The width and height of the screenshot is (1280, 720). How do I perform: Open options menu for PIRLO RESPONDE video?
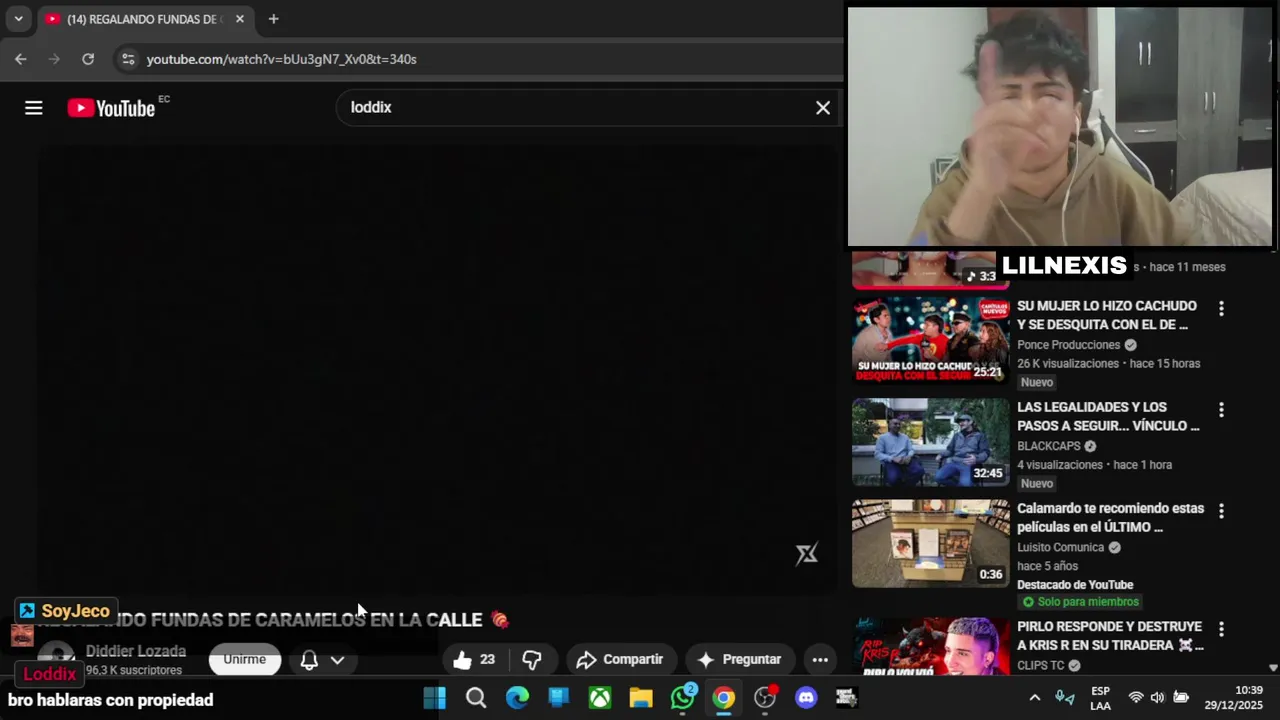[1221, 629]
